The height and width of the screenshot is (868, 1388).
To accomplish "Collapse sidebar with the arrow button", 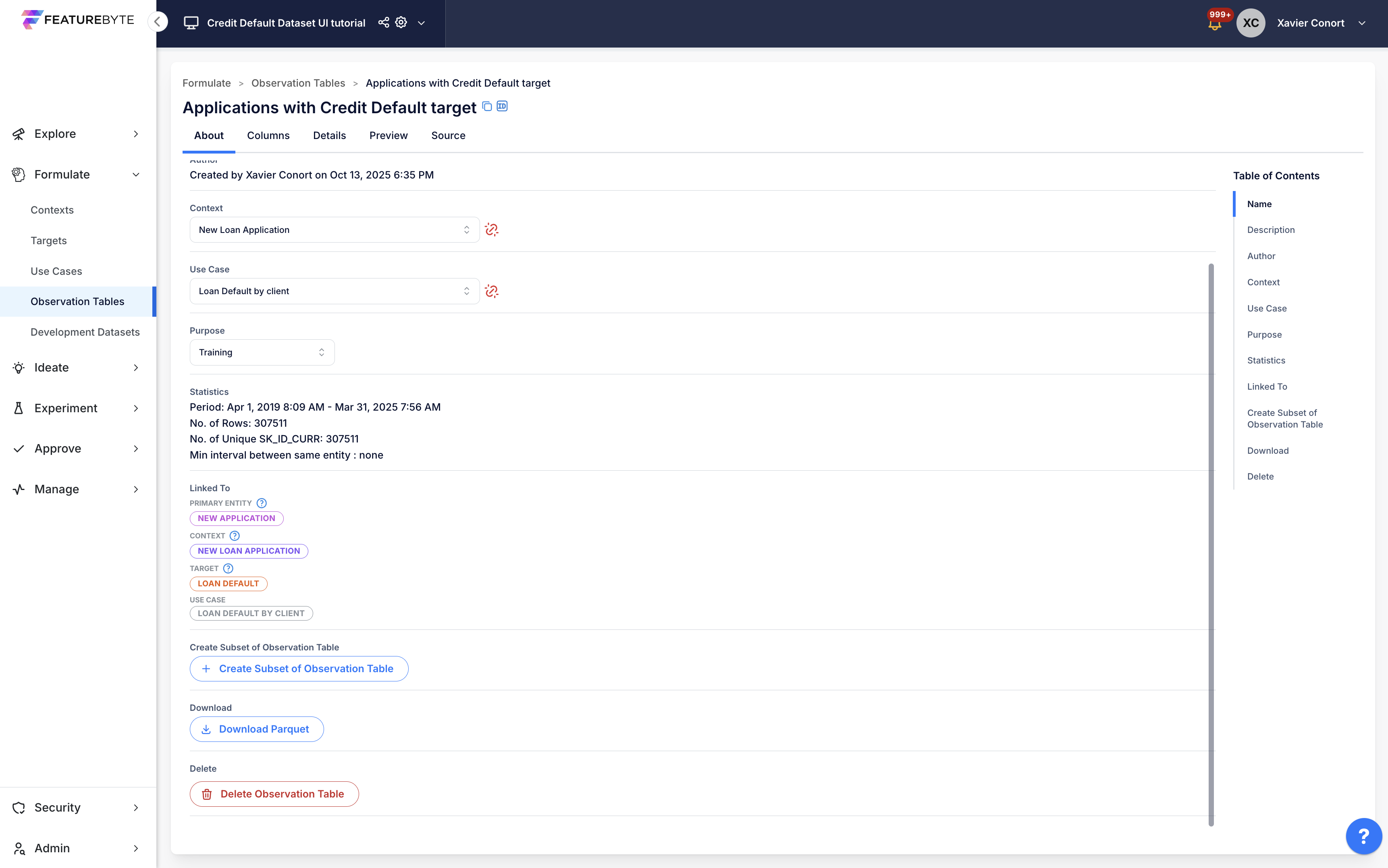I will pos(157,22).
